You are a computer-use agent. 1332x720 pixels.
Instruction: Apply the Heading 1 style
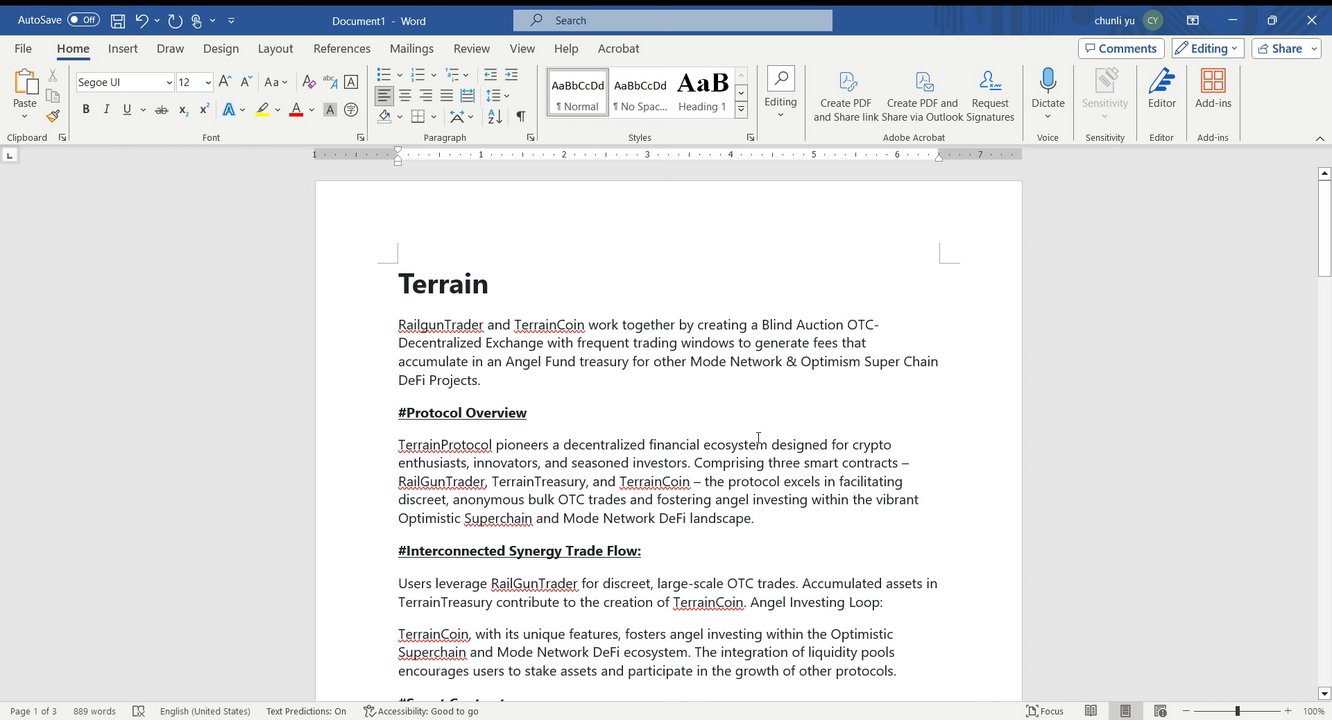click(702, 93)
